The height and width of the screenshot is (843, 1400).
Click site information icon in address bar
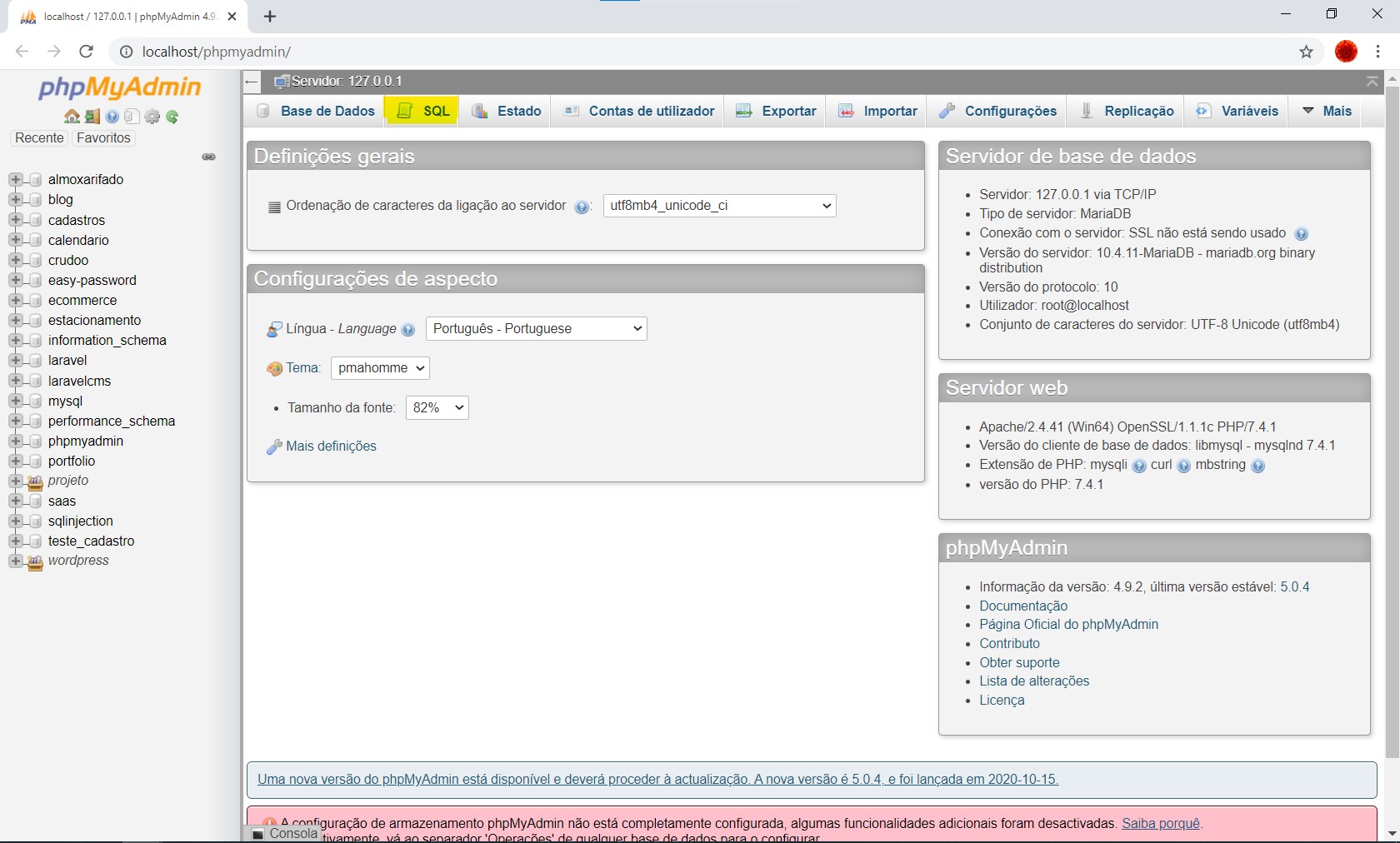pos(126,52)
